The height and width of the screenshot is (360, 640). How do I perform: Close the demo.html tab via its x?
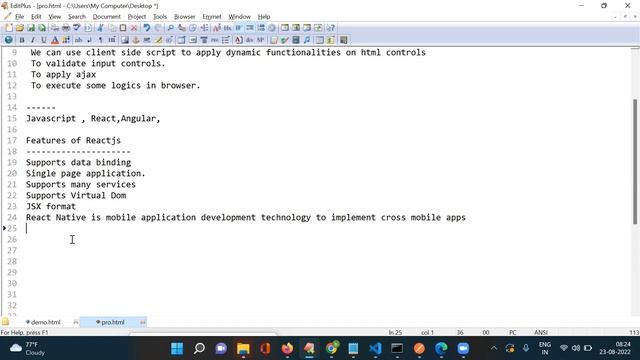[76, 322]
